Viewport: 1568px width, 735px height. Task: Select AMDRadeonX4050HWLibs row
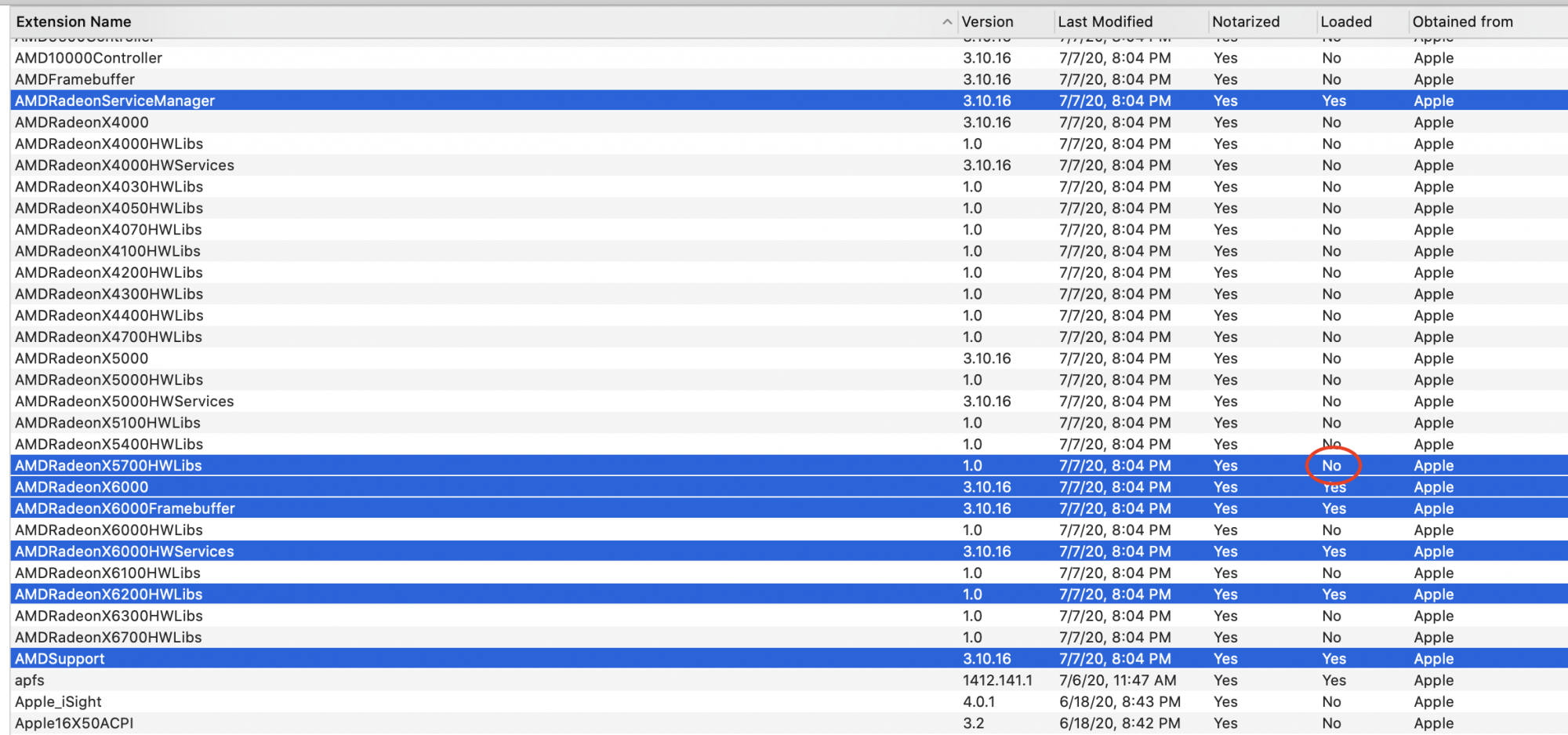pyautogui.click(x=789, y=208)
